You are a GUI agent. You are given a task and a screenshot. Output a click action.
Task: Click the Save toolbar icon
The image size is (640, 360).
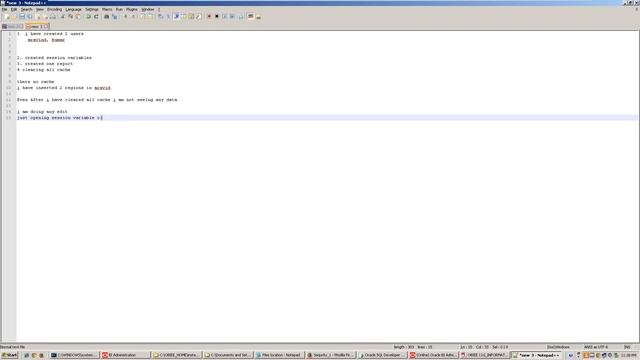22,16
